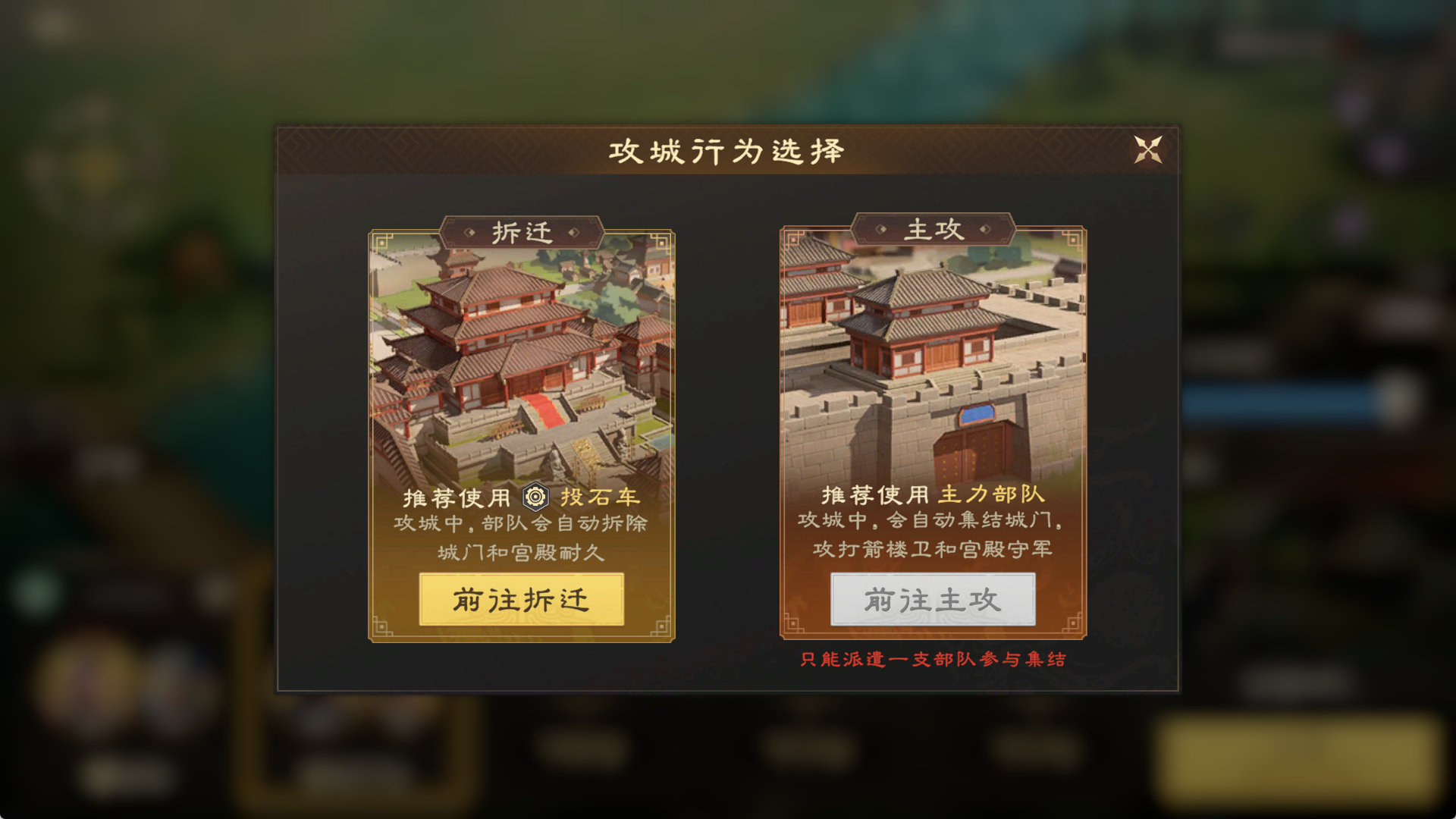Click the blurred green circular icon on left
1456x819 pixels.
point(34,593)
